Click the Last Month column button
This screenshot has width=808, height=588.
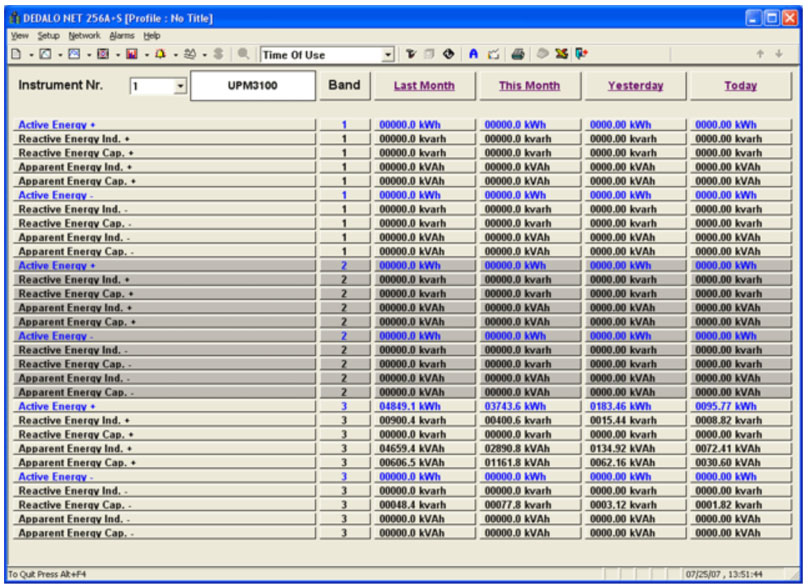(424, 86)
